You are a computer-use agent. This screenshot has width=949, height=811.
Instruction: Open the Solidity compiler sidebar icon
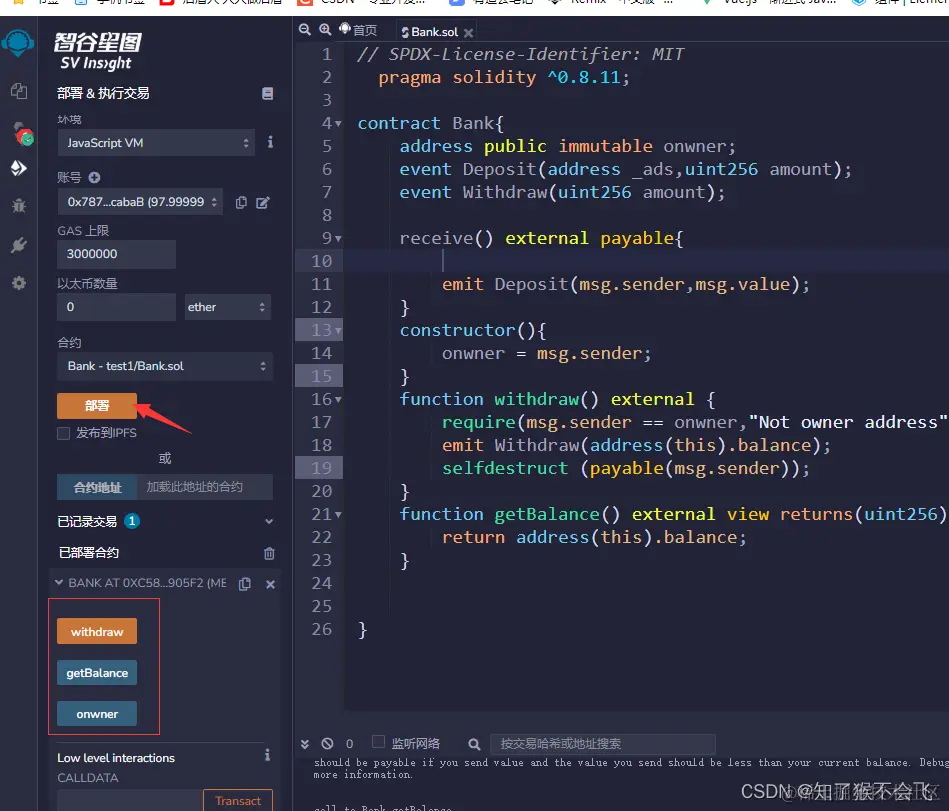(22, 134)
